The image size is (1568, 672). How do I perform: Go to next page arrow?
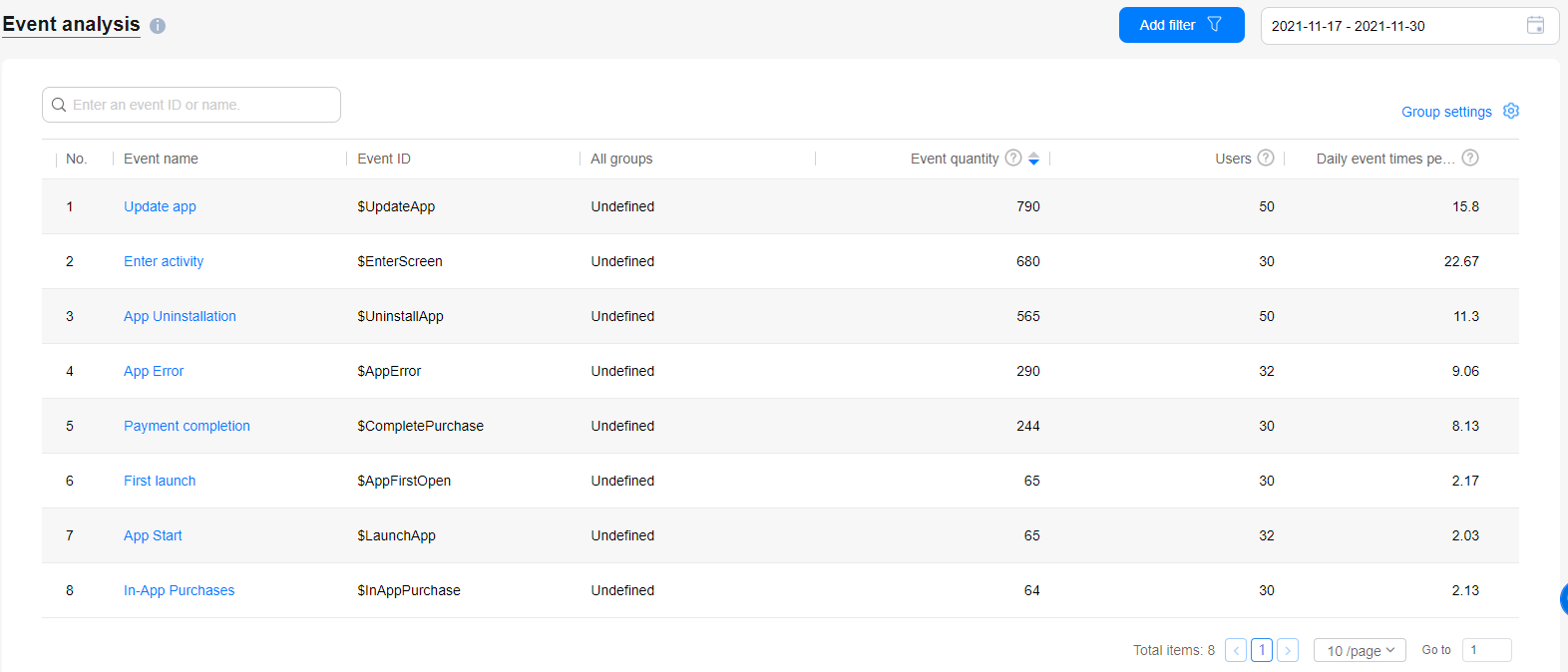coord(1288,650)
